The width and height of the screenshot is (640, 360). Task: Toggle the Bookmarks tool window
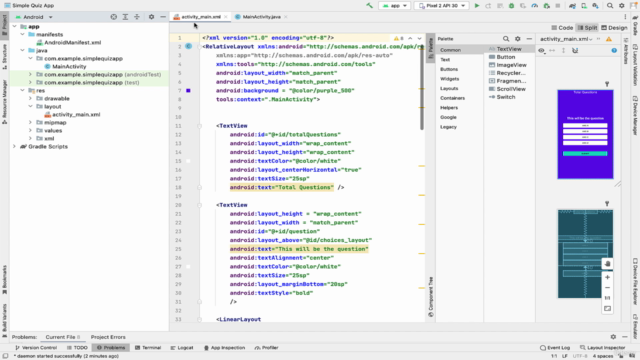point(4,280)
